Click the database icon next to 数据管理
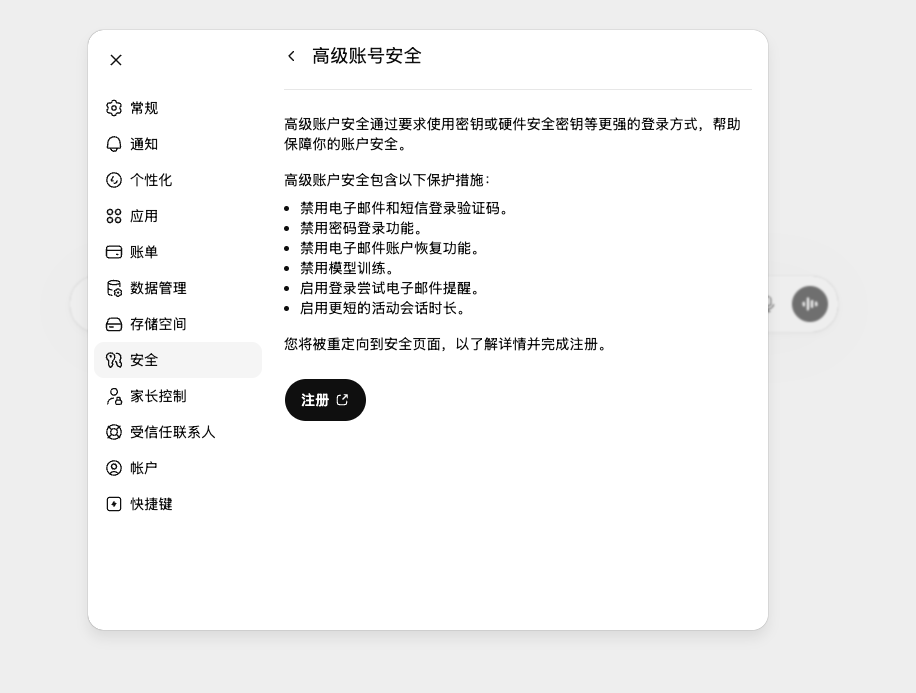 point(114,288)
